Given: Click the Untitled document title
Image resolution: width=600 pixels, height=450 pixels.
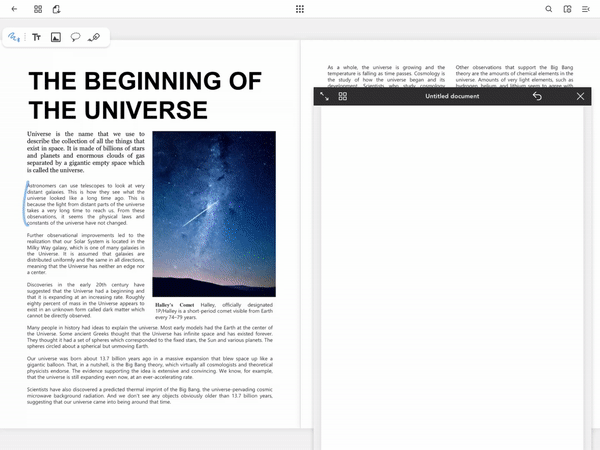Looking at the screenshot, I should (x=452, y=96).
